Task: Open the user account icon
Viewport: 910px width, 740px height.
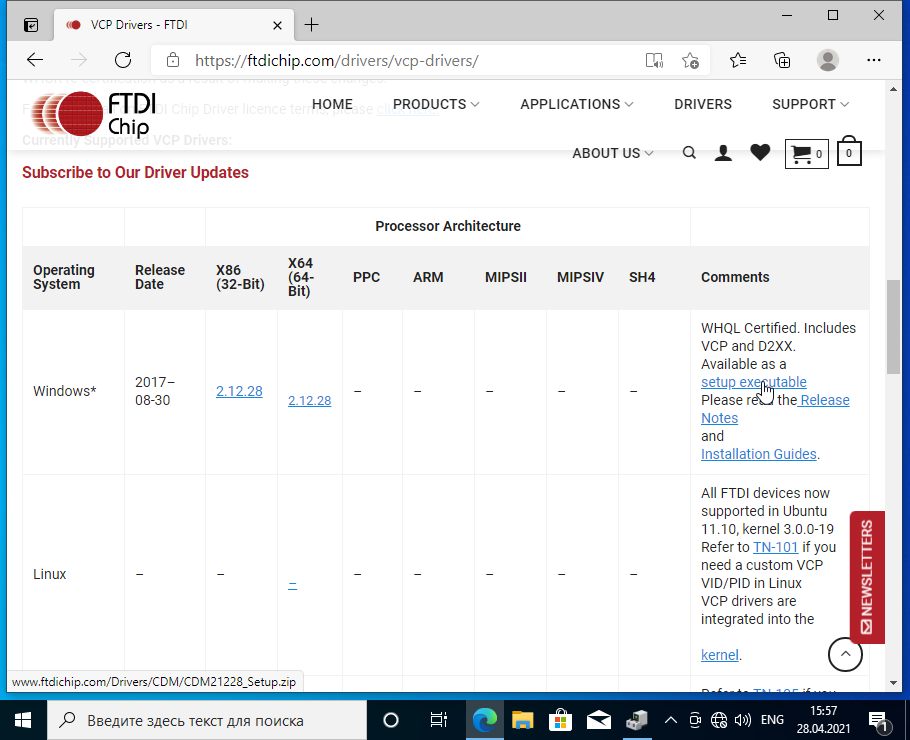Action: point(723,153)
